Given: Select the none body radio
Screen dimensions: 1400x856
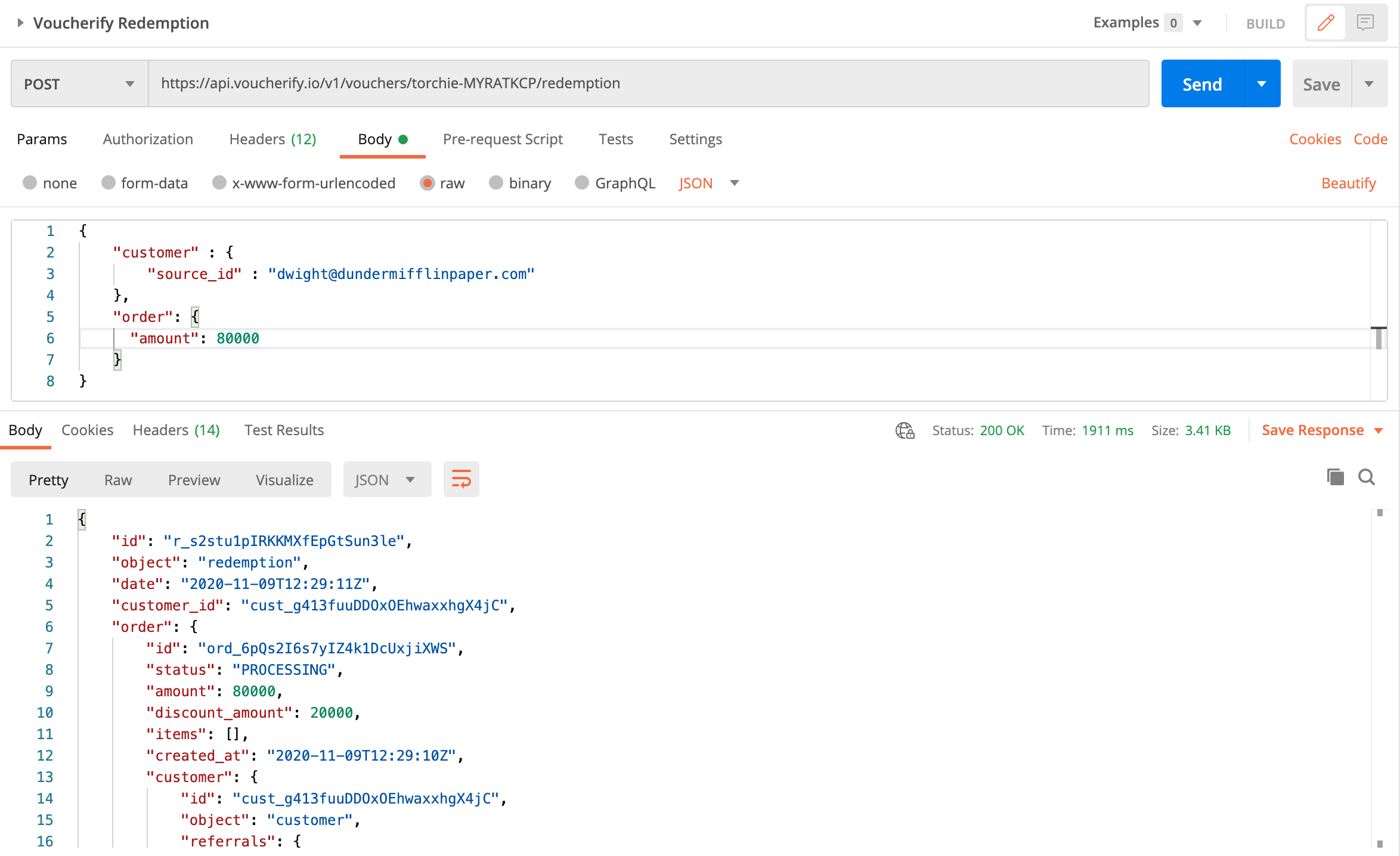Looking at the screenshot, I should pos(30,182).
